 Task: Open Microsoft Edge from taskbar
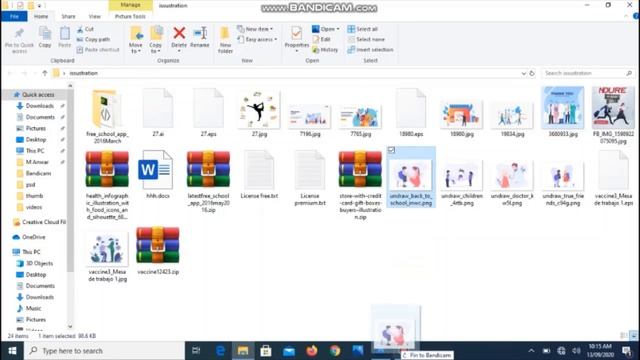coord(220,351)
